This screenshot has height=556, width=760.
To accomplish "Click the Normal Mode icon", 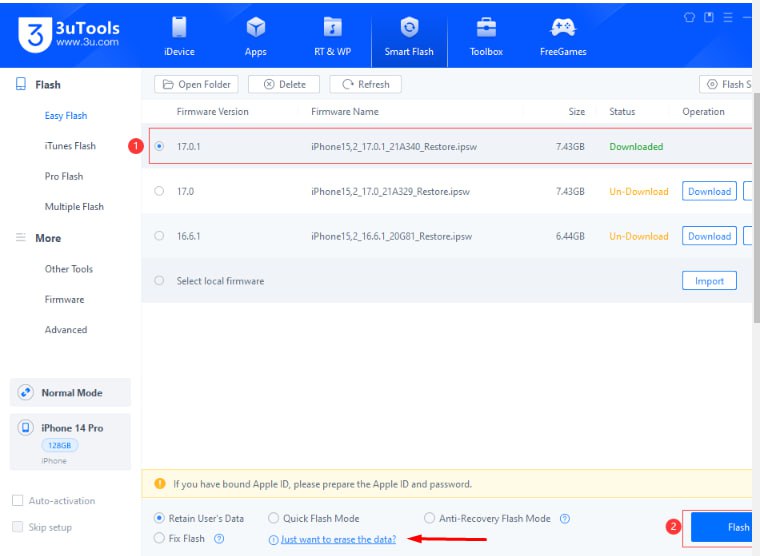I will coord(25,392).
